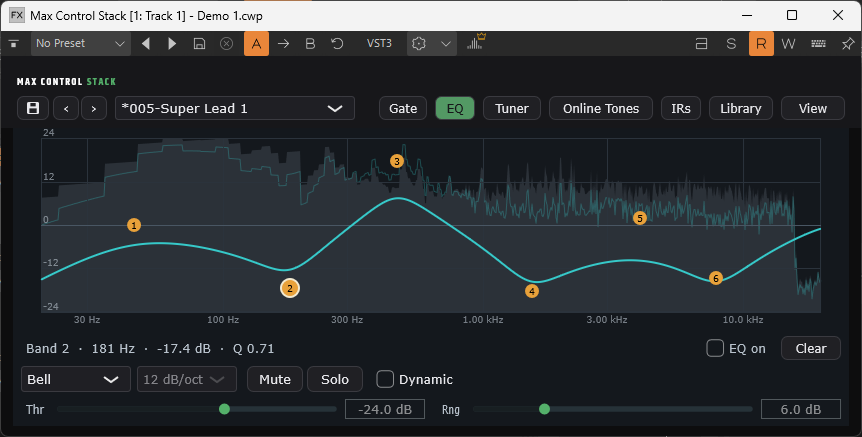Enable the Dynamic checkbox
862x437 pixels.
(385, 379)
